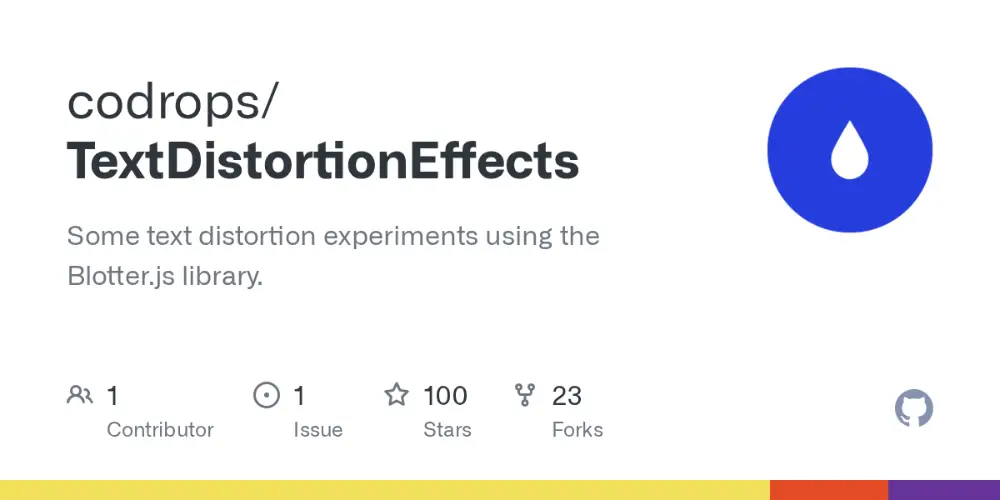Click the GitHub octocat logo
This screenshot has height=500, width=1000.
click(x=914, y=408)
